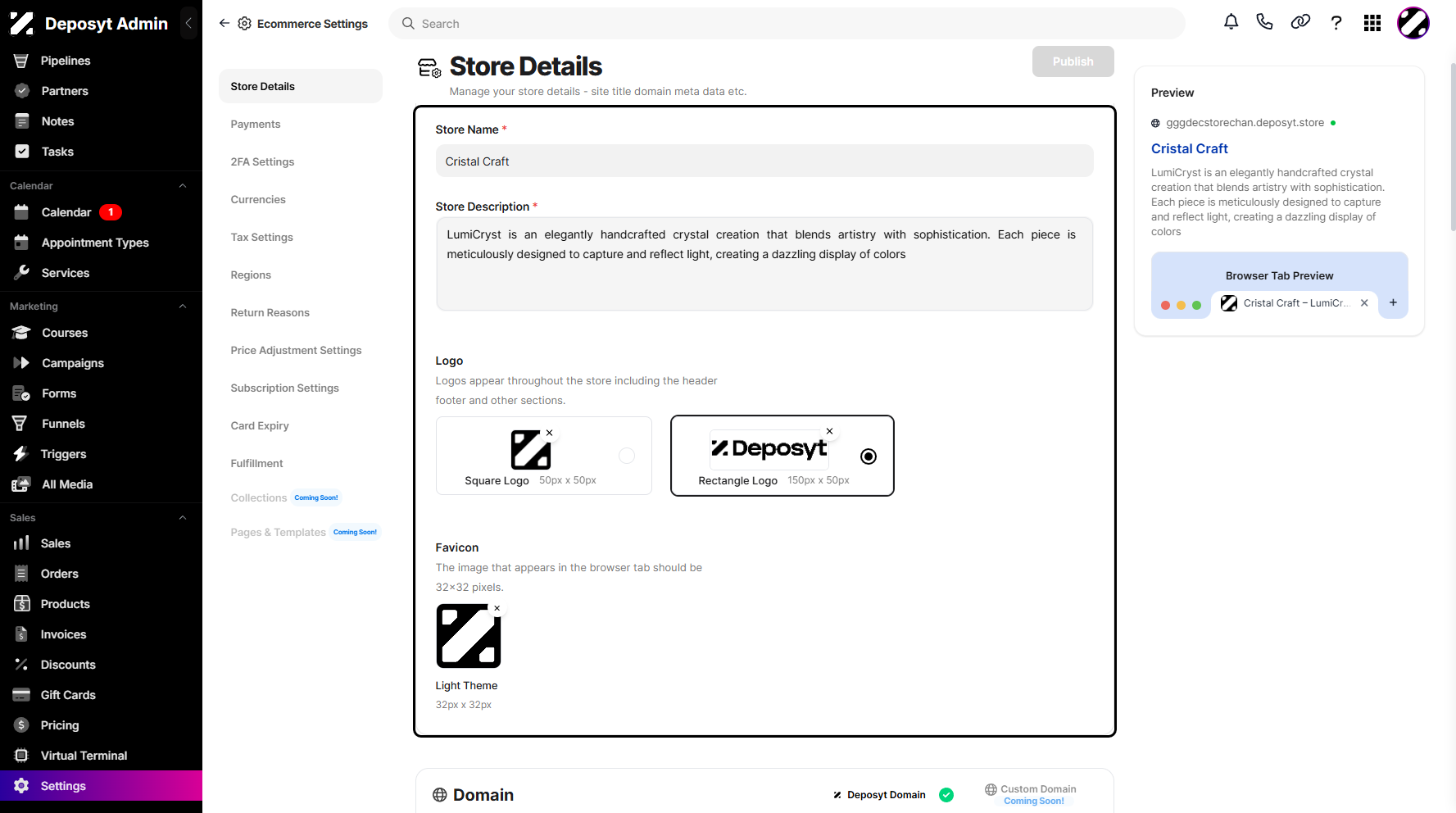Click the Store Description text area

click(x=764, y=264)
